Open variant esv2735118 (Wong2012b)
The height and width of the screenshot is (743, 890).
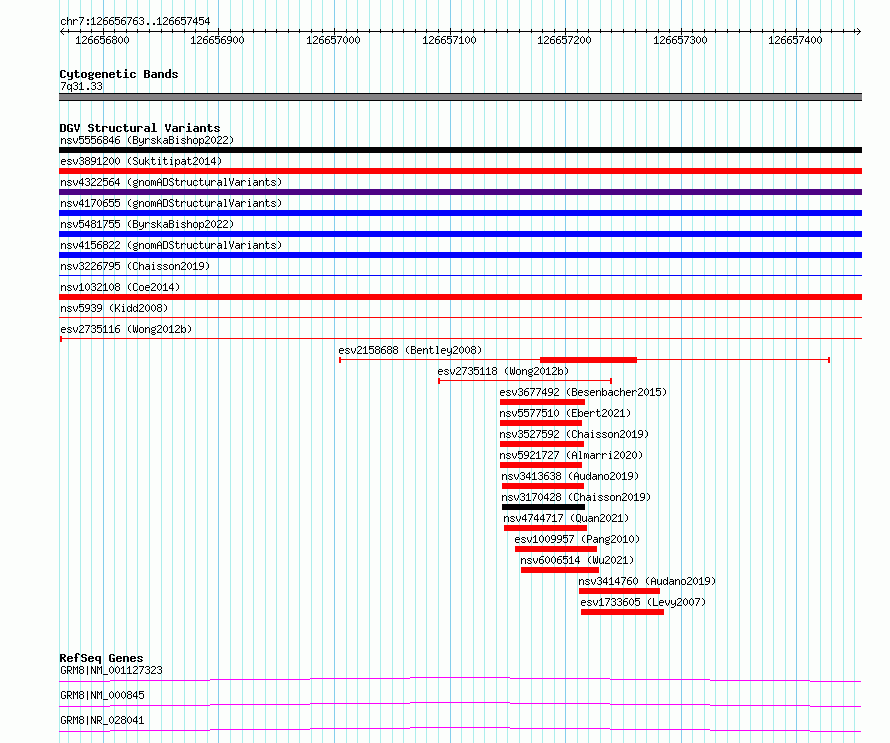(503, 371)
